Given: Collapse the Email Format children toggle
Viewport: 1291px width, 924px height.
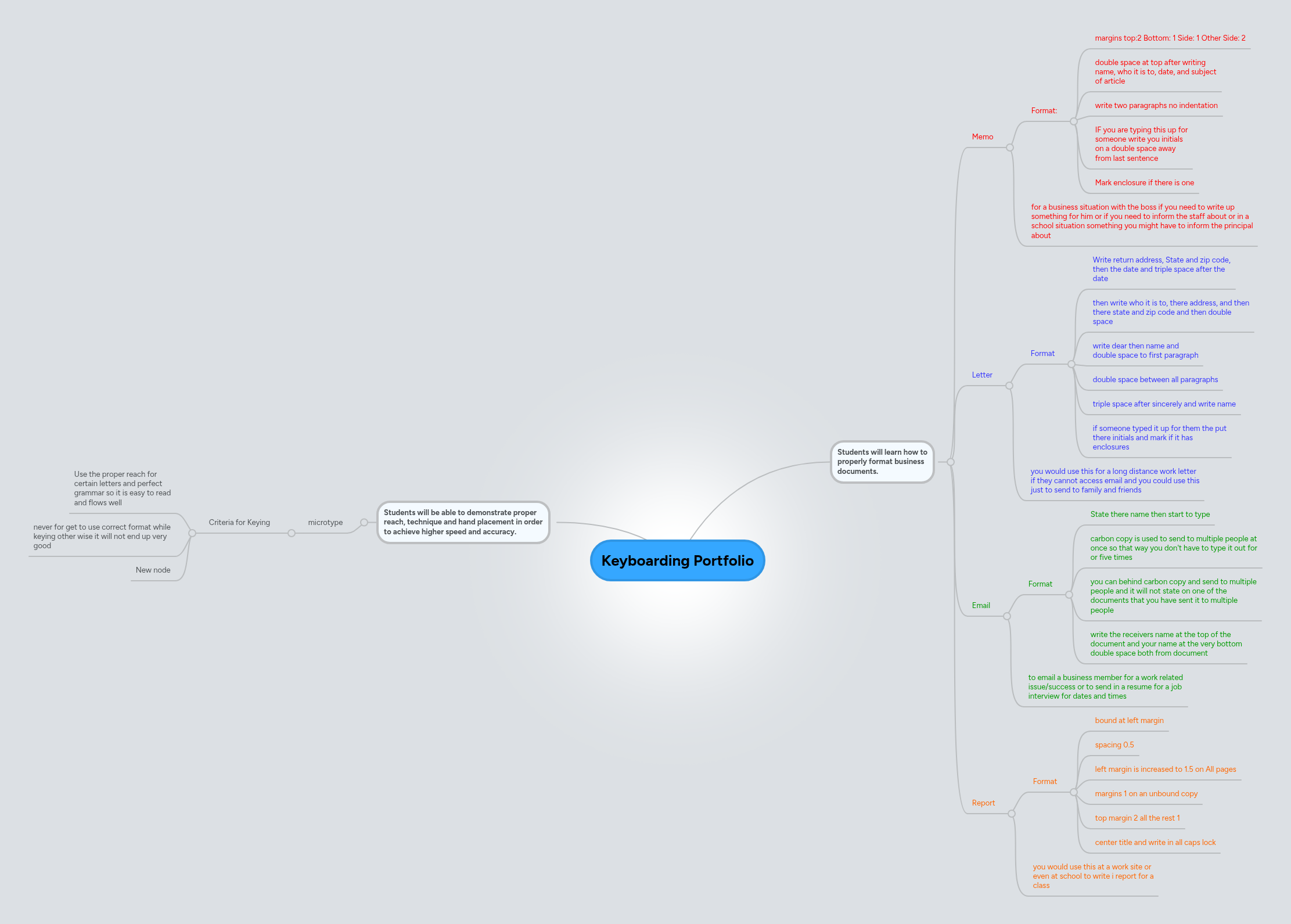Looking at the screenshot, I should coord(1069,595).
